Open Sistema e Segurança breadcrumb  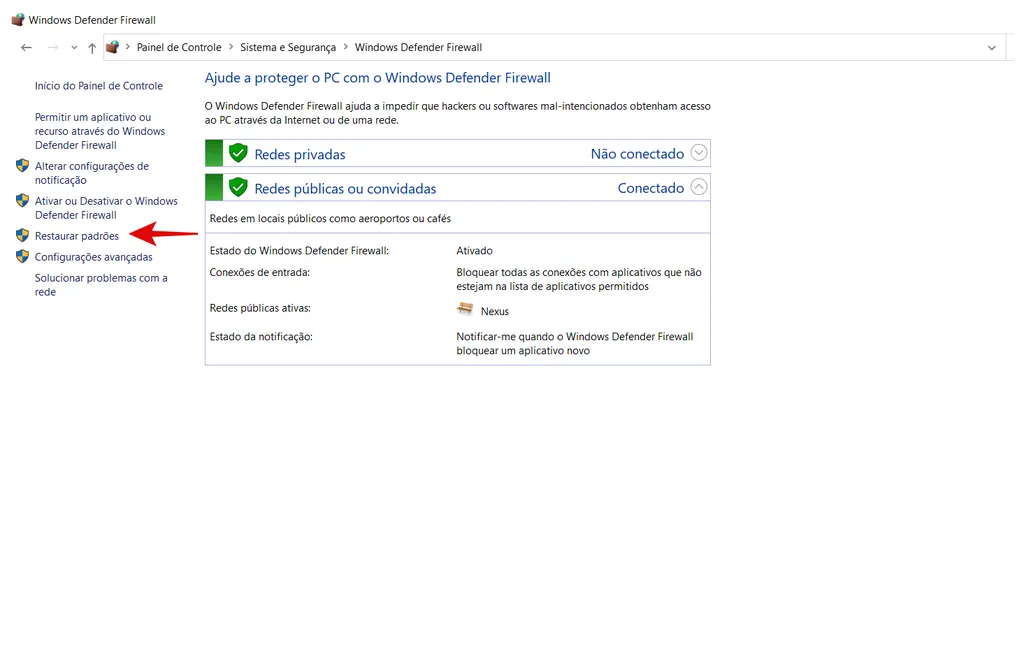click(288, 48)
